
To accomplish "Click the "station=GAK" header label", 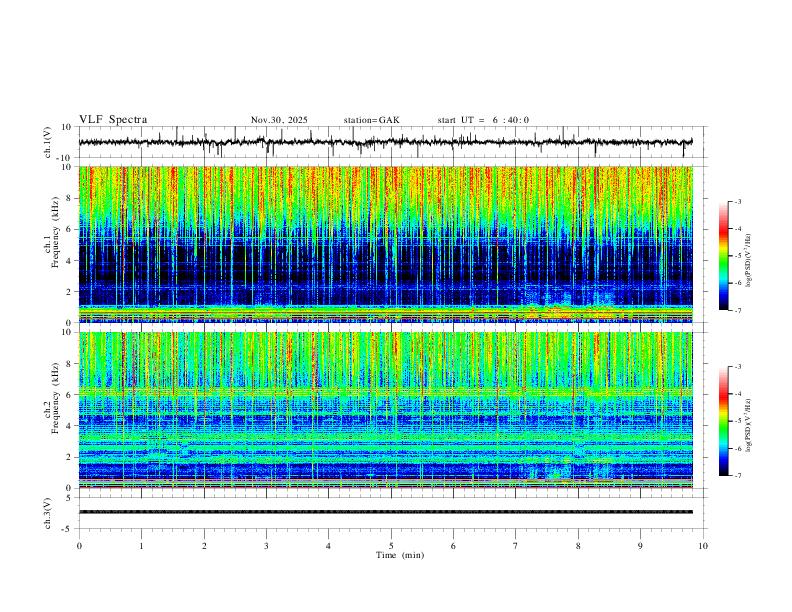I will [x=371, y=120].
